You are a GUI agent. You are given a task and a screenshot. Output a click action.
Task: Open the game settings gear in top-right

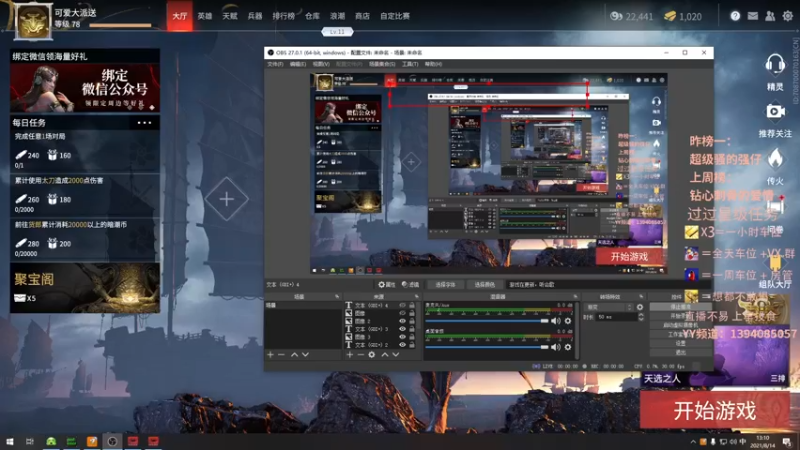(788, 16)
